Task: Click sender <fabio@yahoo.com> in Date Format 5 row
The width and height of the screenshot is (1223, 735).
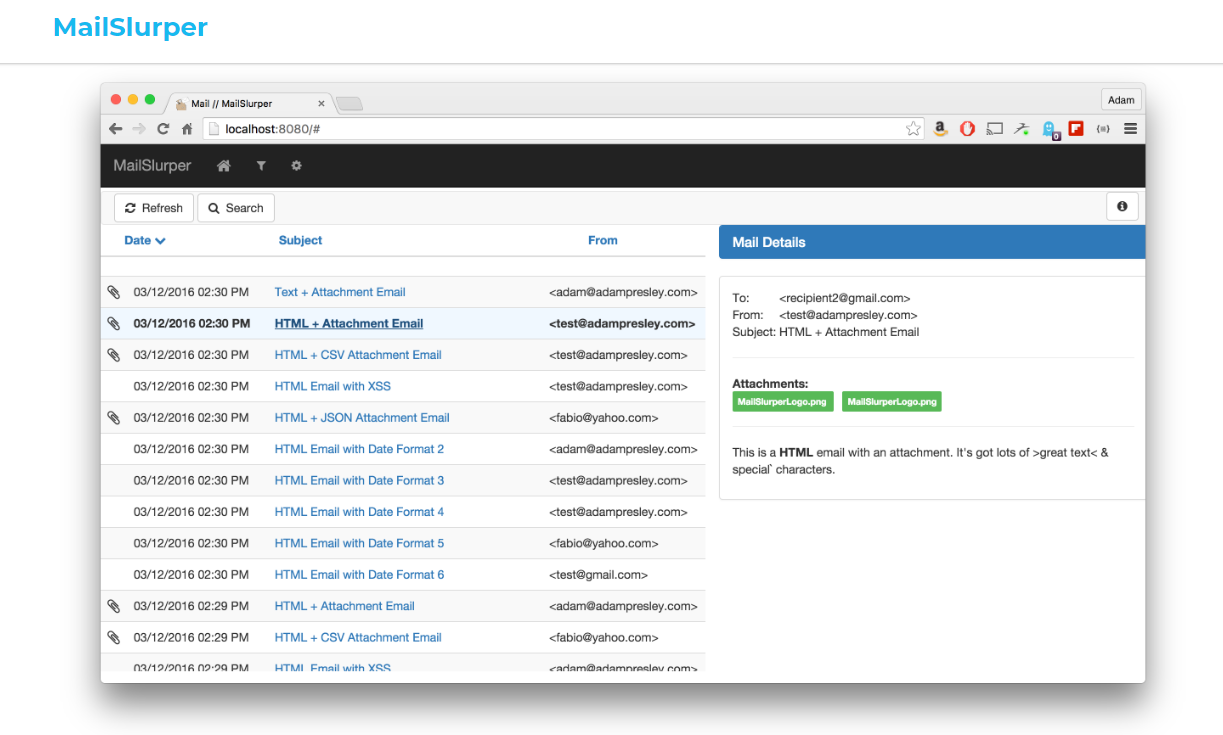Action: (603, 543)
